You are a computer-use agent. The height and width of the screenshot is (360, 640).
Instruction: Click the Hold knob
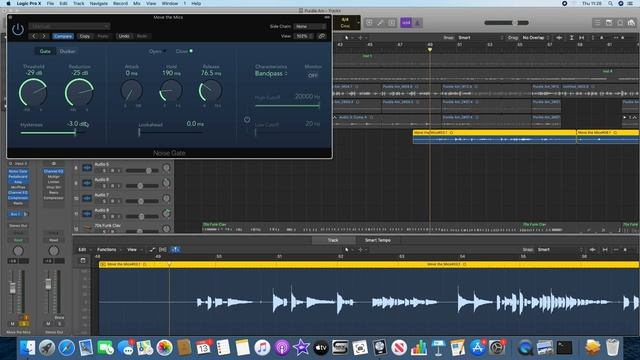[171, 91]
